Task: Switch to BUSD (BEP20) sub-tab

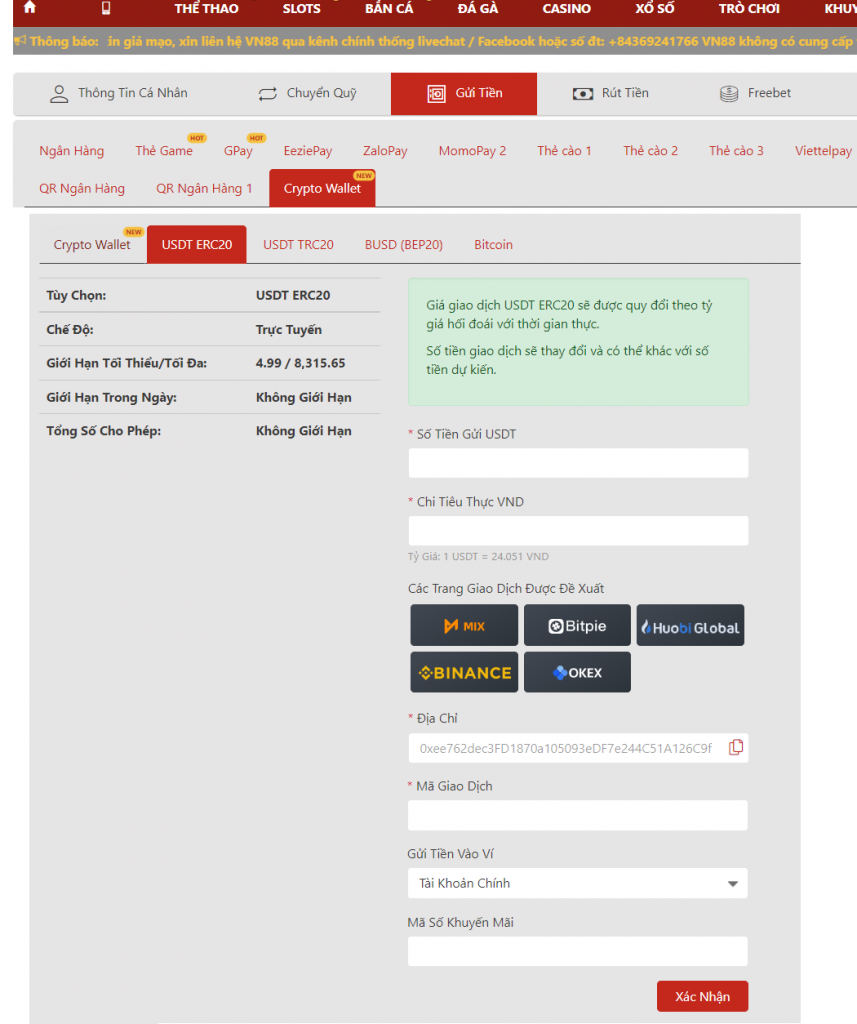Action: pyautogui.click(x=404, y=245)
